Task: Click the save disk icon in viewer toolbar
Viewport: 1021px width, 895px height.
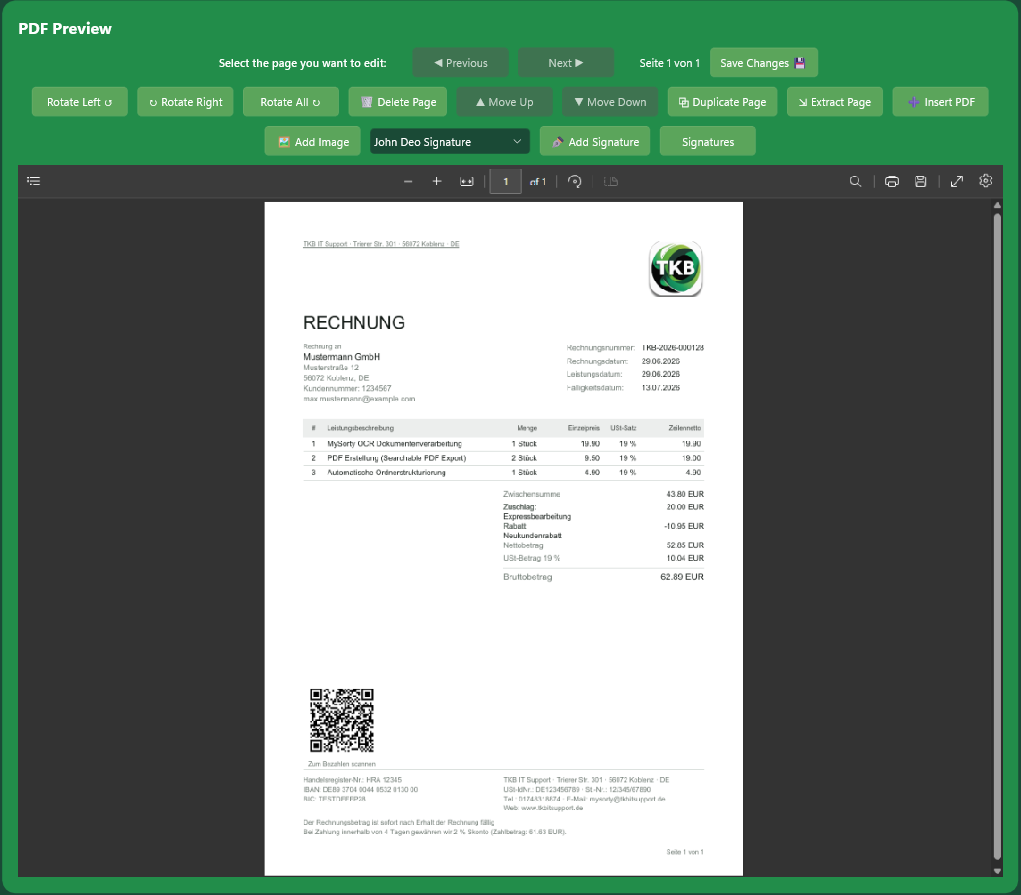Action: pyautogui.click(x=921, y=182)
